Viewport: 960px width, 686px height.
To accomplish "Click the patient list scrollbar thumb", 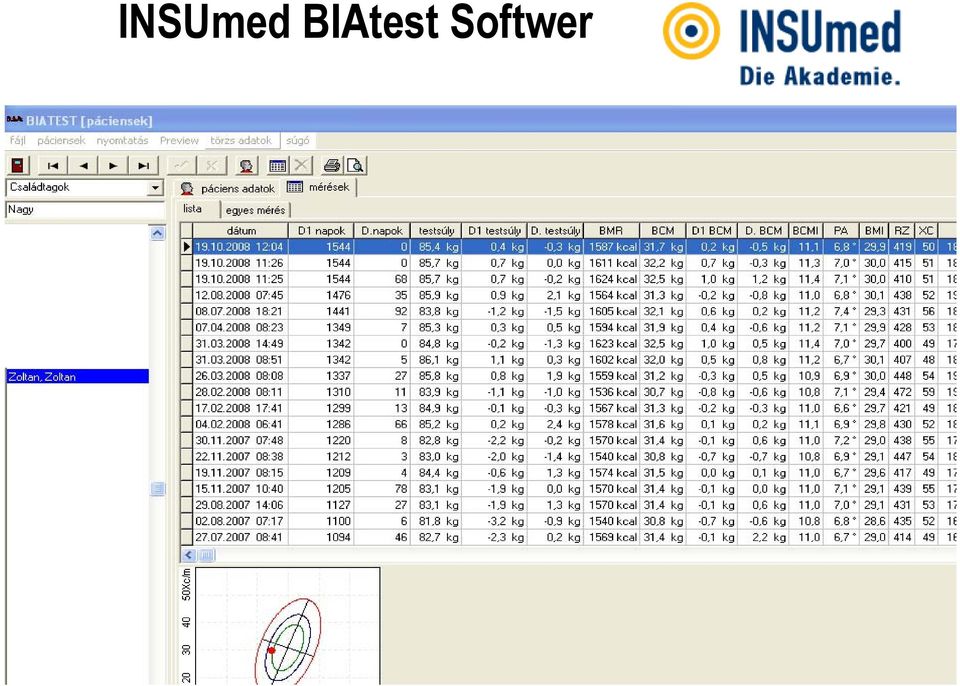I will pyautogui.click(x=157, y=489).
